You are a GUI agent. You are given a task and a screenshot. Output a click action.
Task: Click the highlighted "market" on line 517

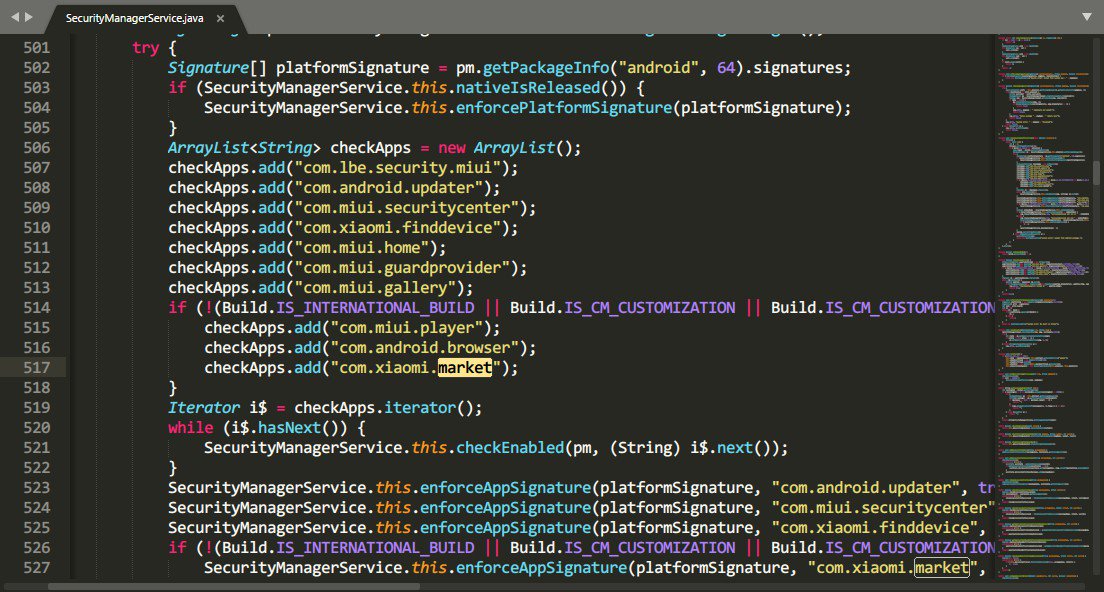pyautogui.click(x=465, y=367)
